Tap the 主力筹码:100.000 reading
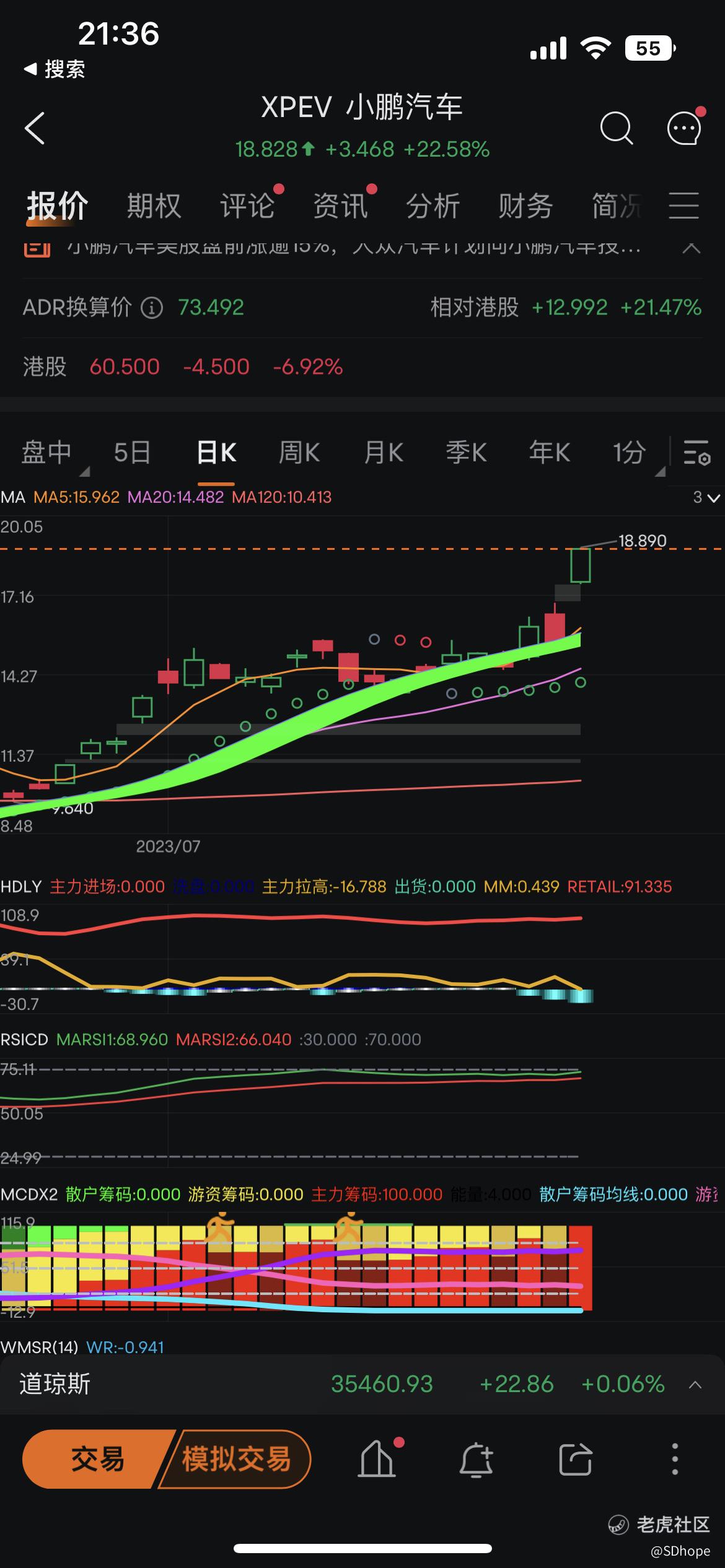Image resolution: width=725 pixels, height=1568 pixels. point(377,1194)
